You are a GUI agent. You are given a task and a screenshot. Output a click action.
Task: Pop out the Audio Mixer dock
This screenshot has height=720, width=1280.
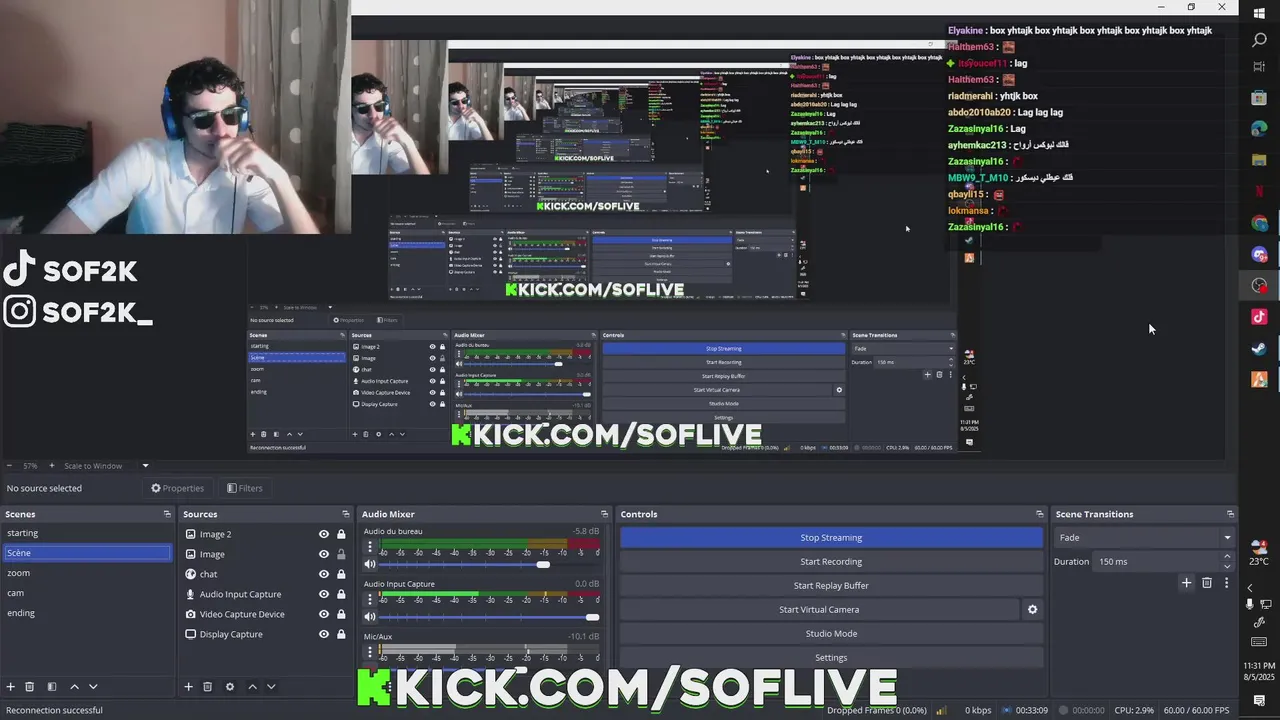604,514
